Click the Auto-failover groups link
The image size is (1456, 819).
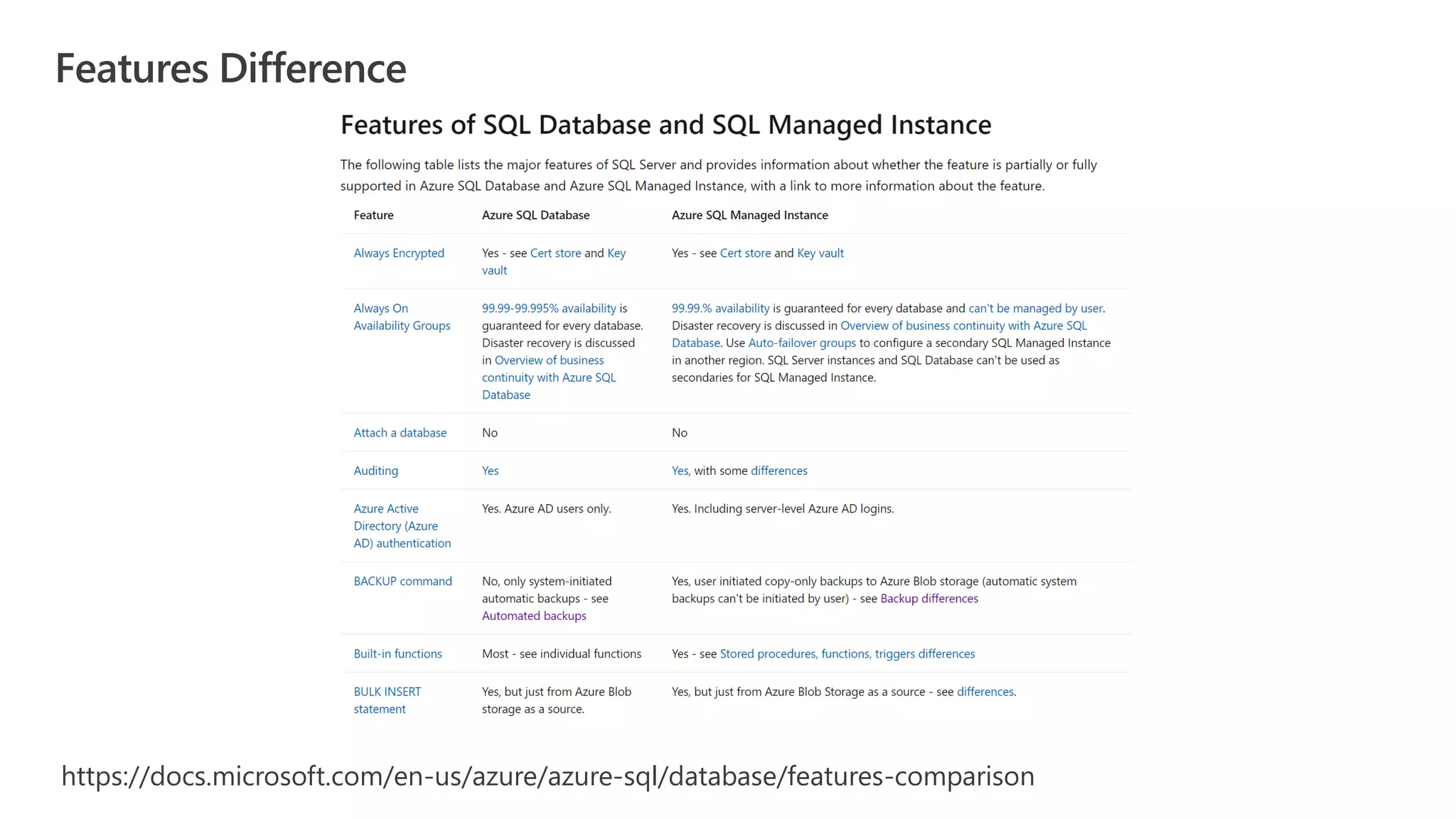point(802,343)
